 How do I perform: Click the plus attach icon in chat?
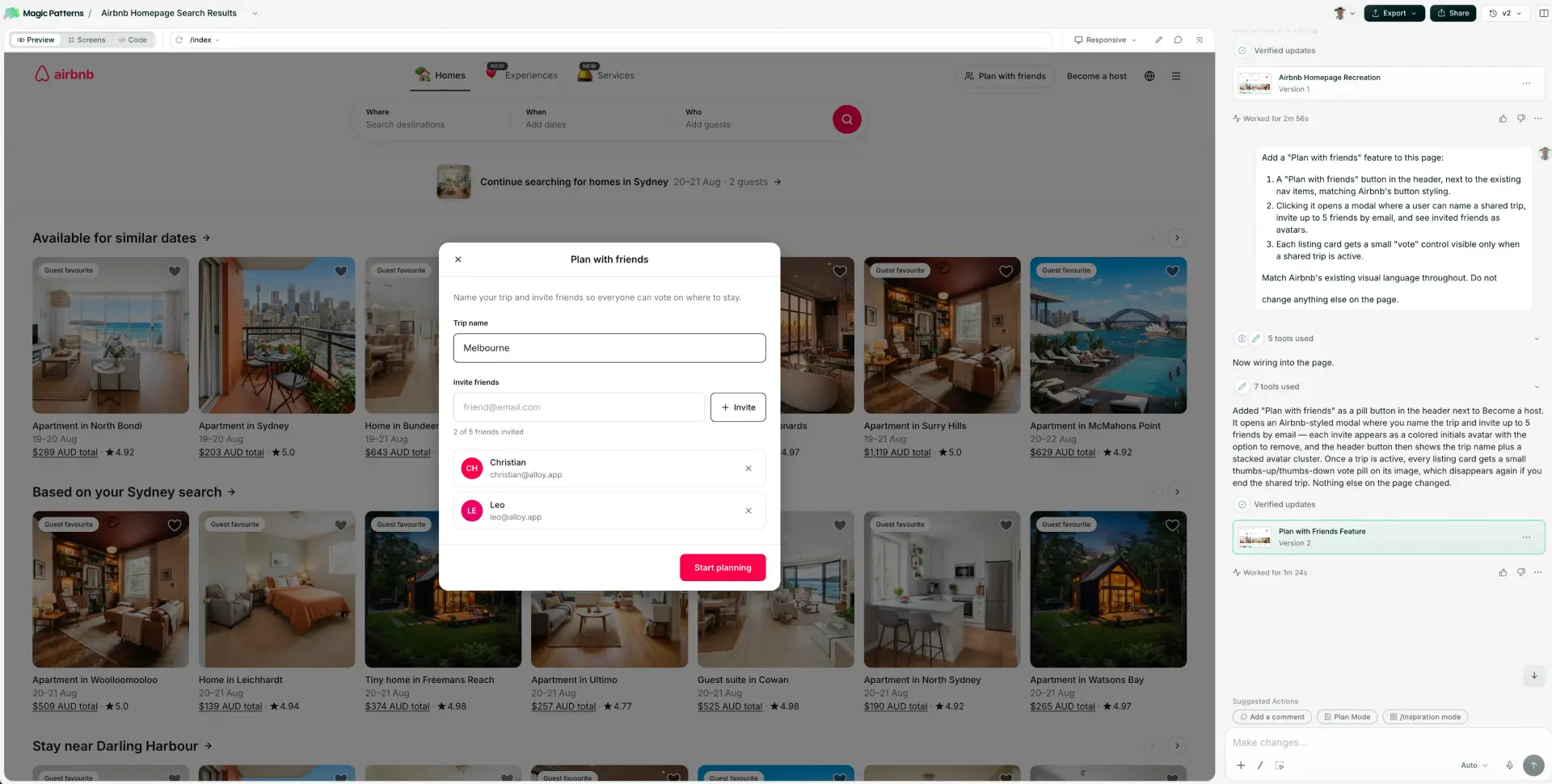click(1241, 765)
